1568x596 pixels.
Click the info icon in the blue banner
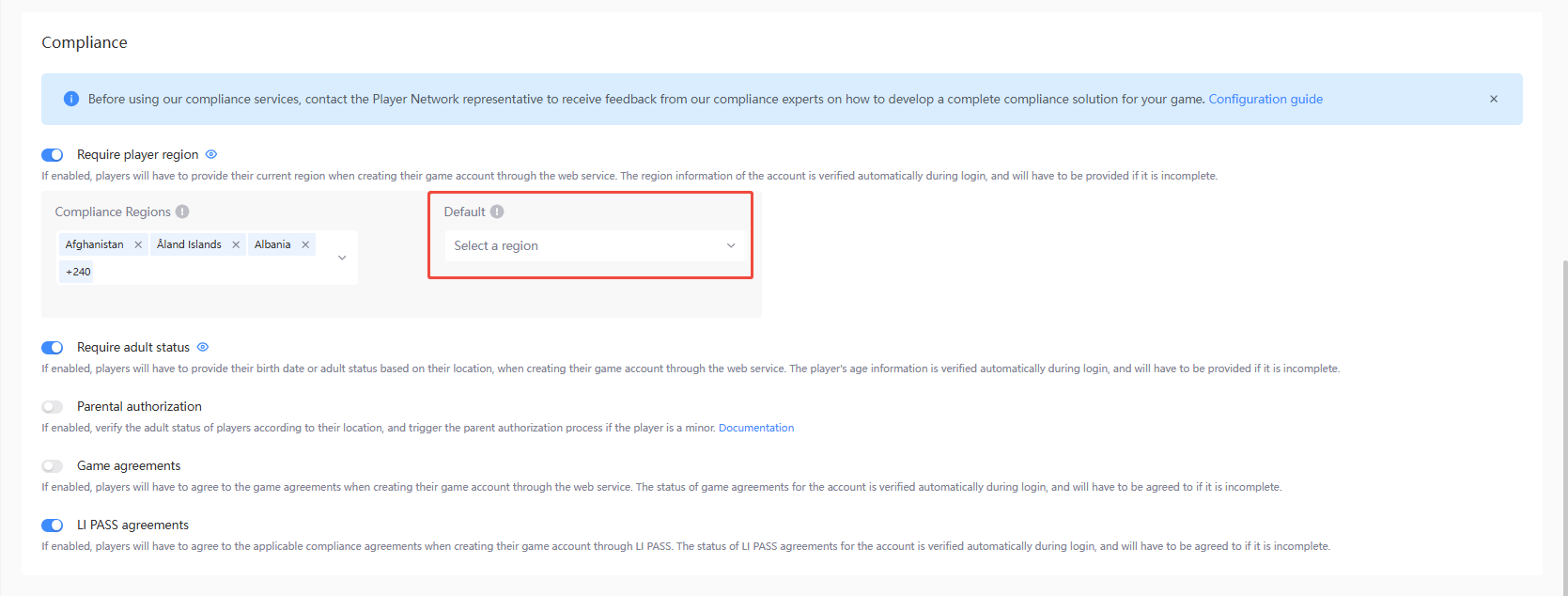(x=71, y=99)
